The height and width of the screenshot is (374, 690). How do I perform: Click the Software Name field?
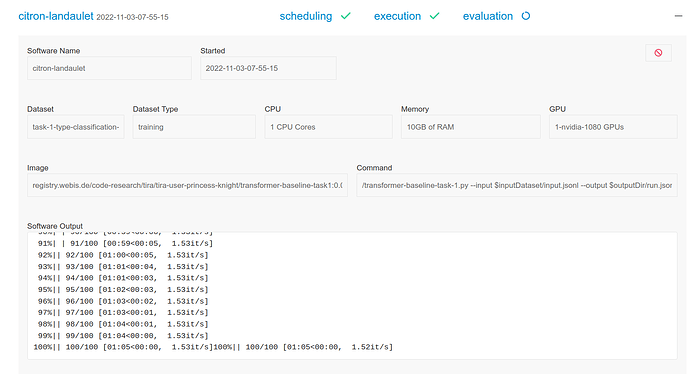tap(109, 68)
